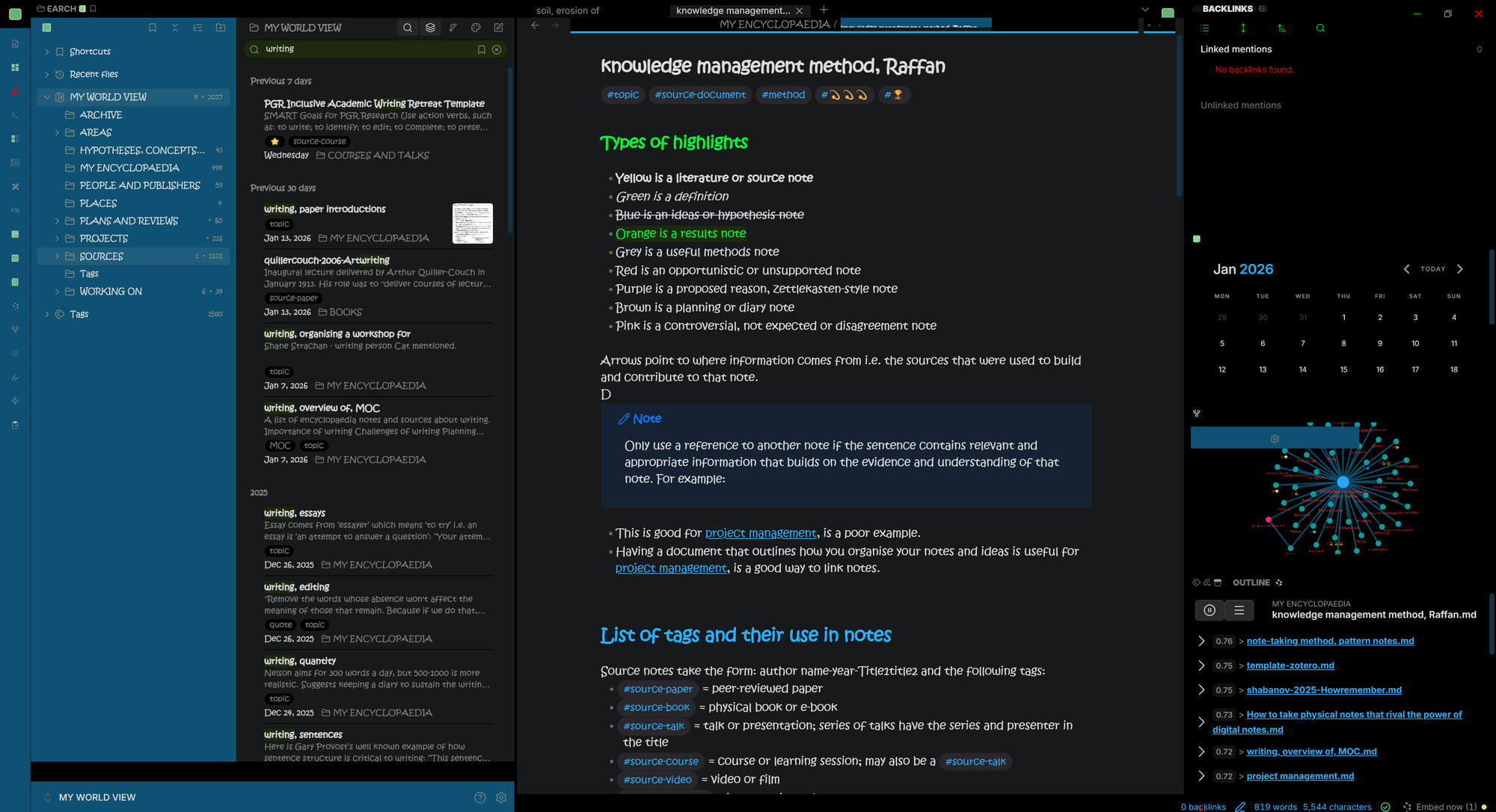Click the #source-paper tag pill
This screenshot has width=1496, height=812.
click(x=657, y=689)
